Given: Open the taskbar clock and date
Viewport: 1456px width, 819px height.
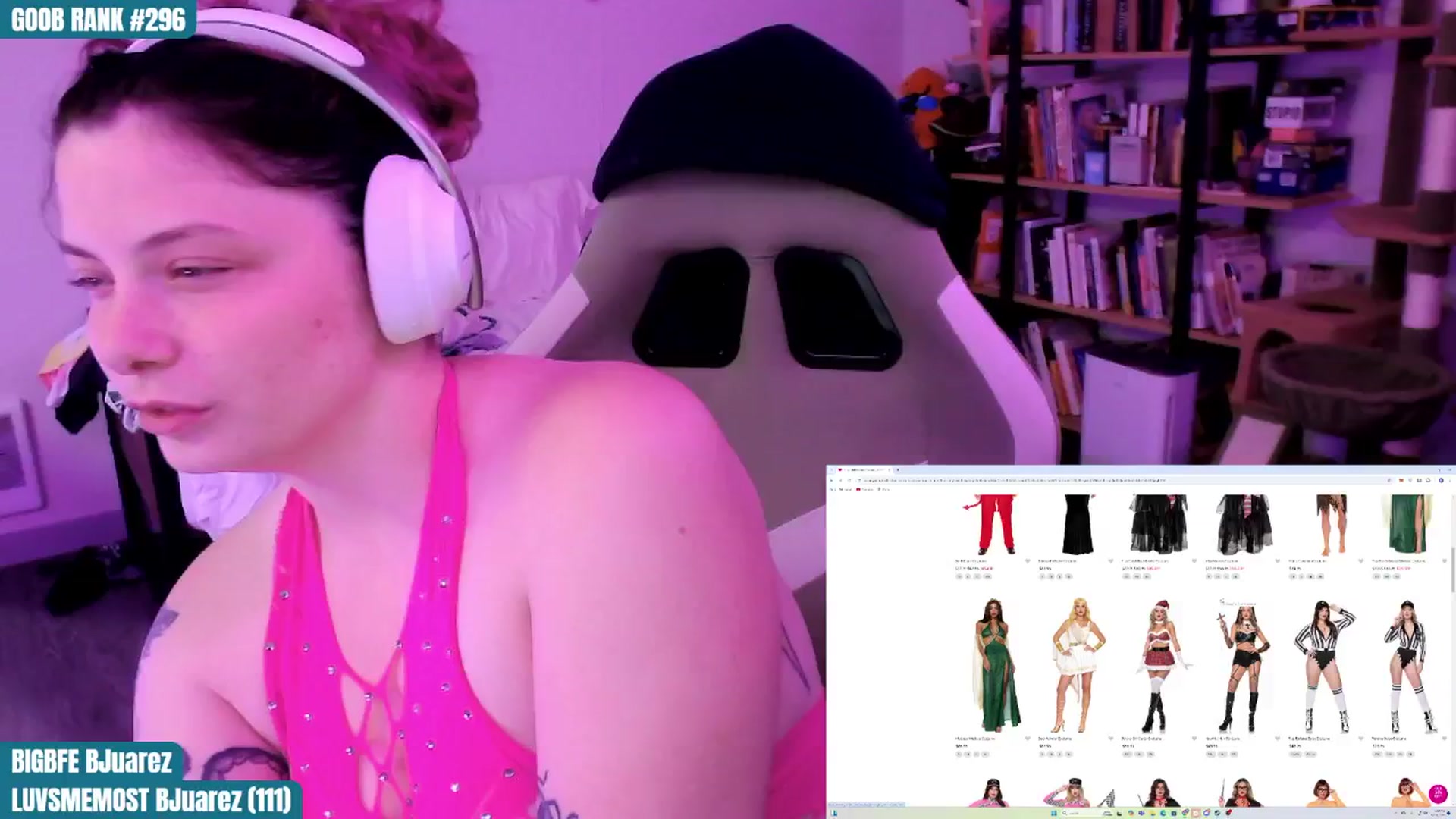Looking at the screenshot, I should click(1439, 813).
